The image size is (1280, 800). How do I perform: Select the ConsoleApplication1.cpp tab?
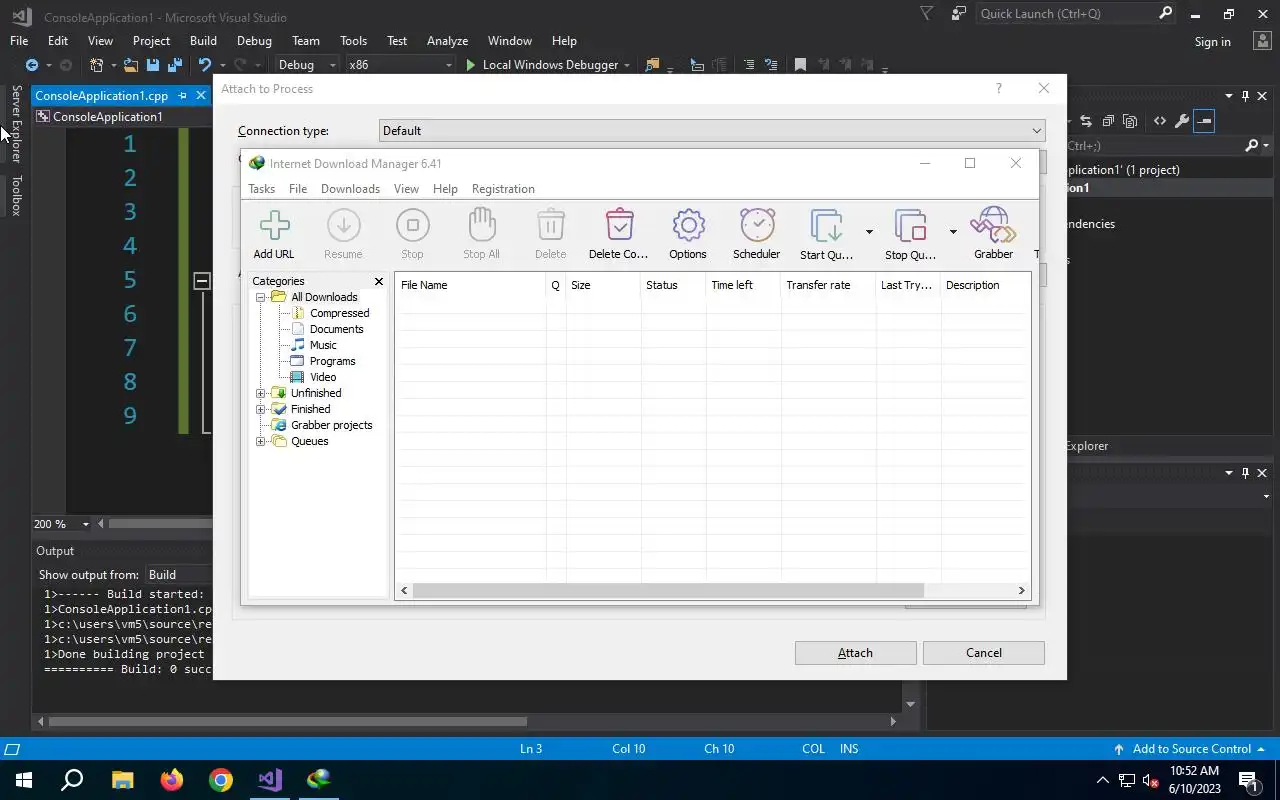(101, 96)
